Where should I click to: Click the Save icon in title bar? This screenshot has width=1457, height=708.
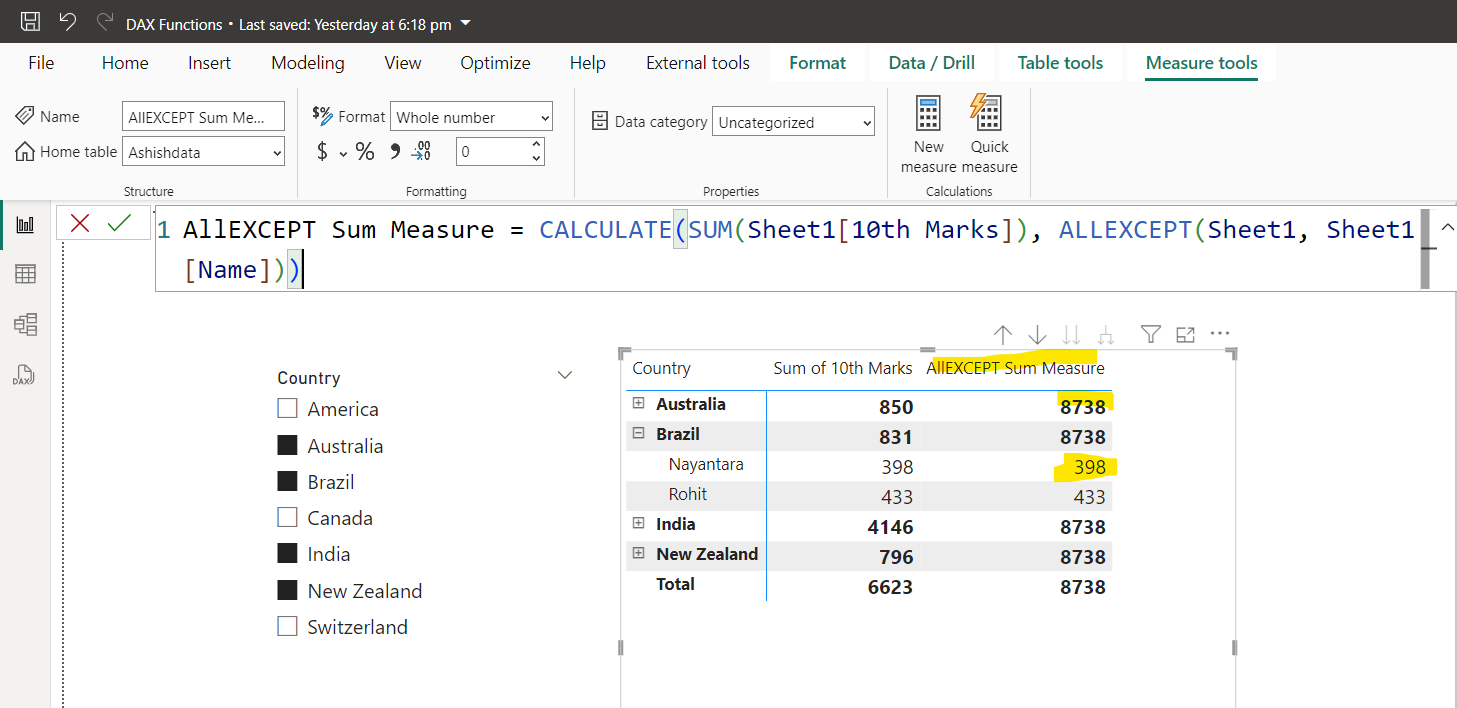click(31, 22)
